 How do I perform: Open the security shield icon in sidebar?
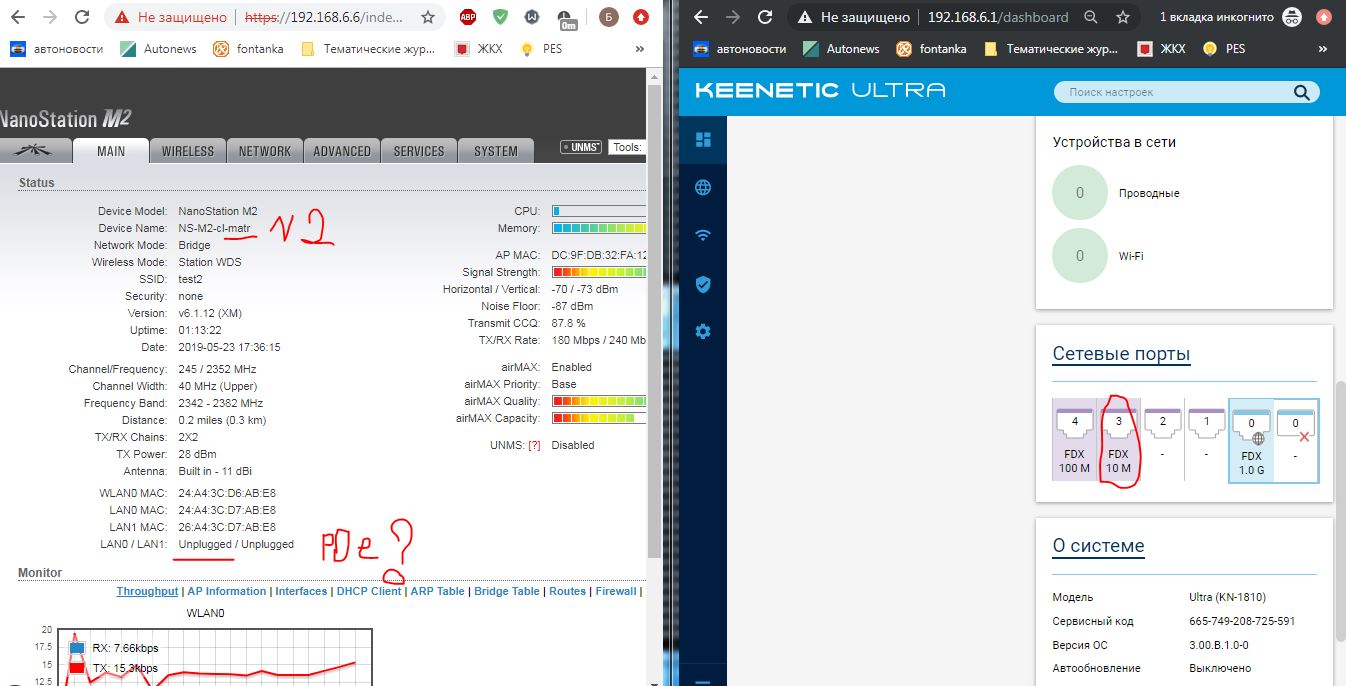(x=703, y=284)
